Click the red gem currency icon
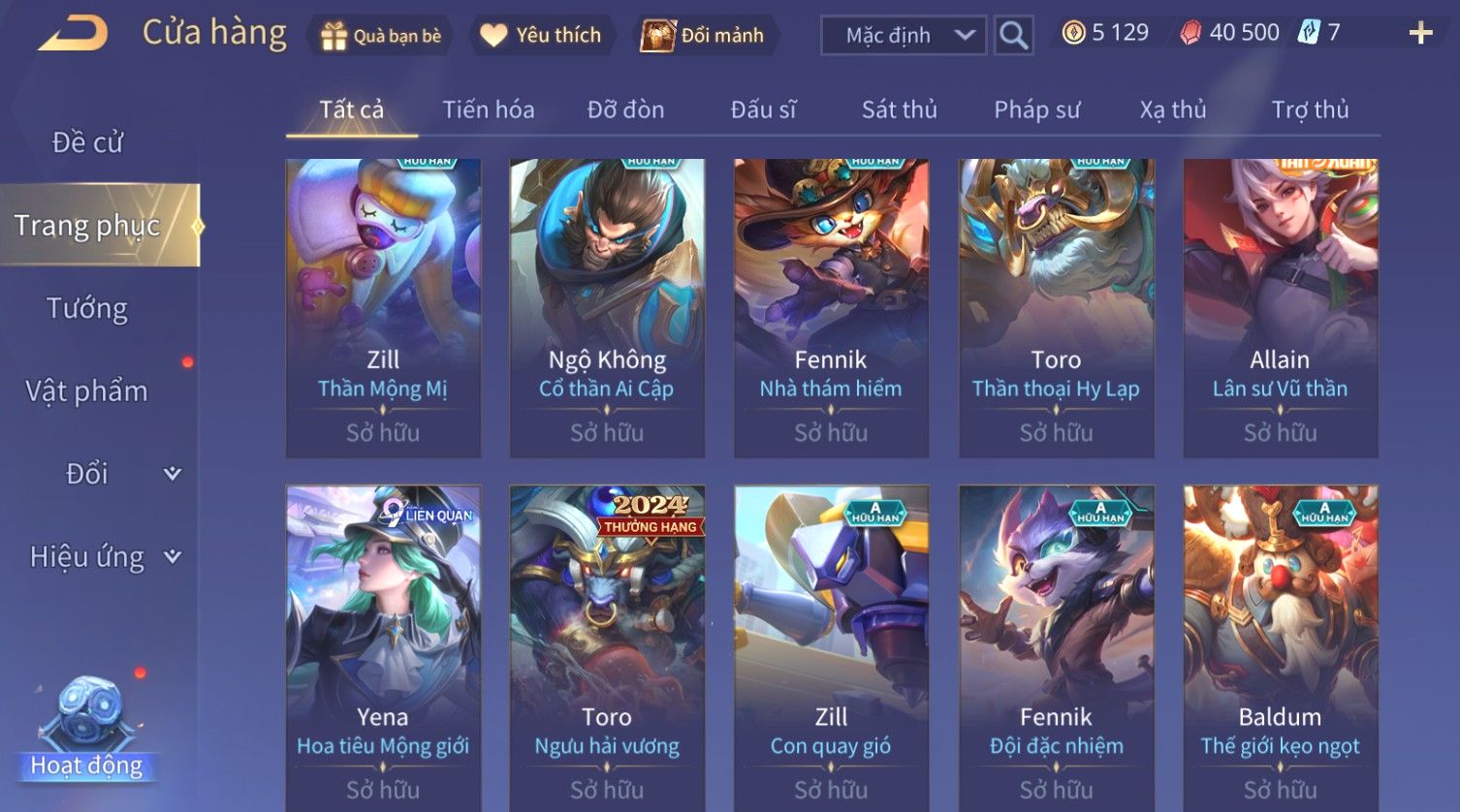 (1190, 34)
